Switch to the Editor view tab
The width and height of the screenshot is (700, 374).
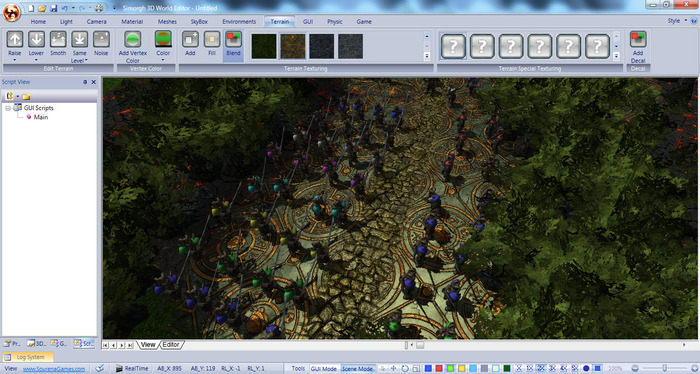tap(171, 345)
